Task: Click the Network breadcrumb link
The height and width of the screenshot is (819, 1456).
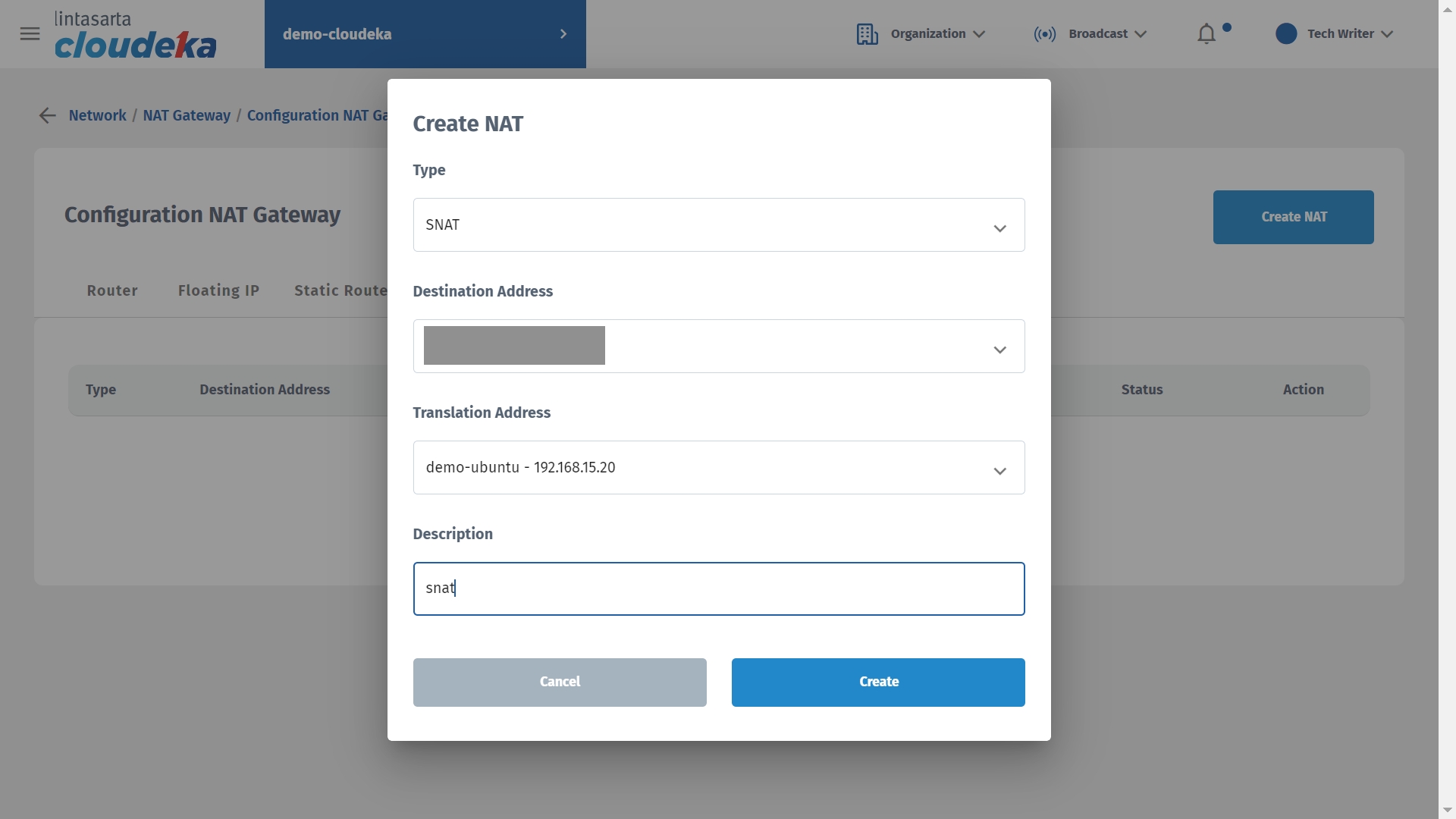Action: click(98, 115)
